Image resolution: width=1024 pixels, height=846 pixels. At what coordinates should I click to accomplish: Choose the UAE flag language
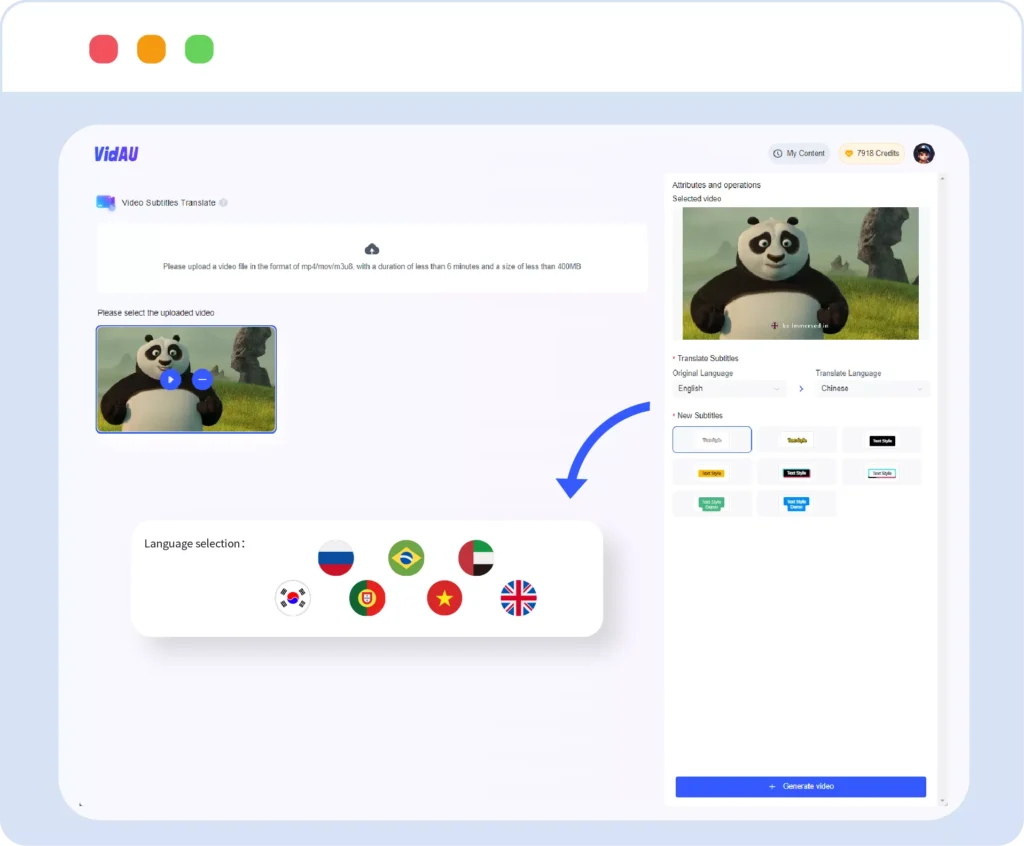[x=476, y=557]
